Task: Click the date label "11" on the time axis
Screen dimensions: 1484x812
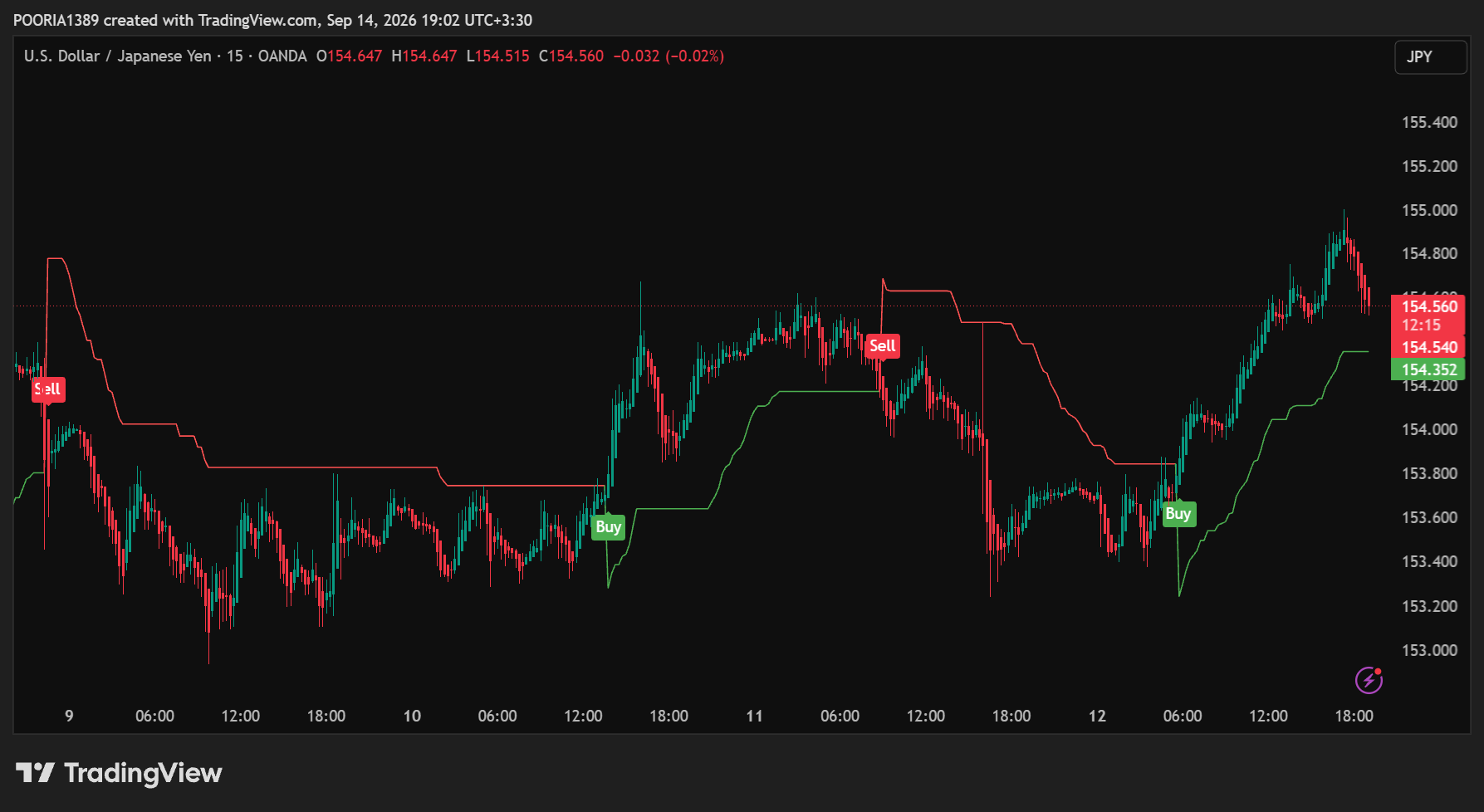Action: [x=754, y=716]
